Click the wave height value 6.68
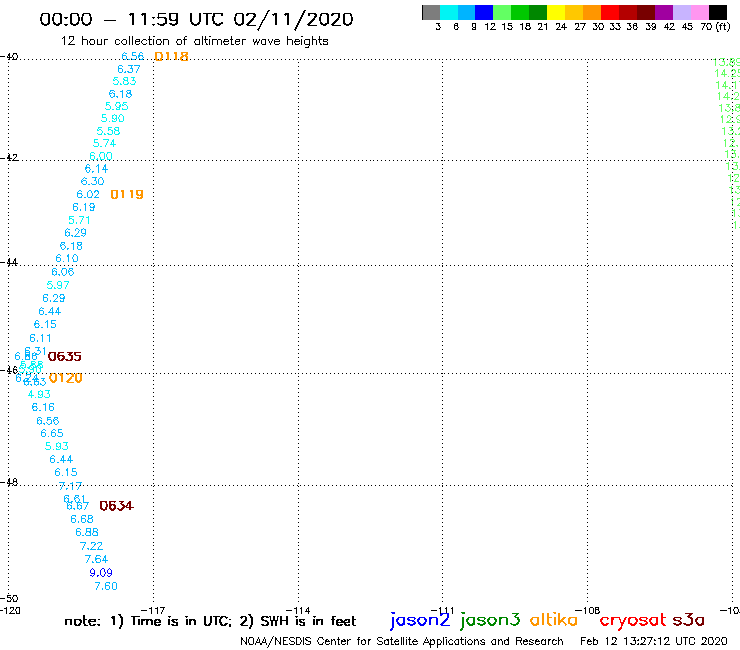Image resolution: width=740 pixels, height=650 pixels. pyautogui.click(x=82, y=519)
